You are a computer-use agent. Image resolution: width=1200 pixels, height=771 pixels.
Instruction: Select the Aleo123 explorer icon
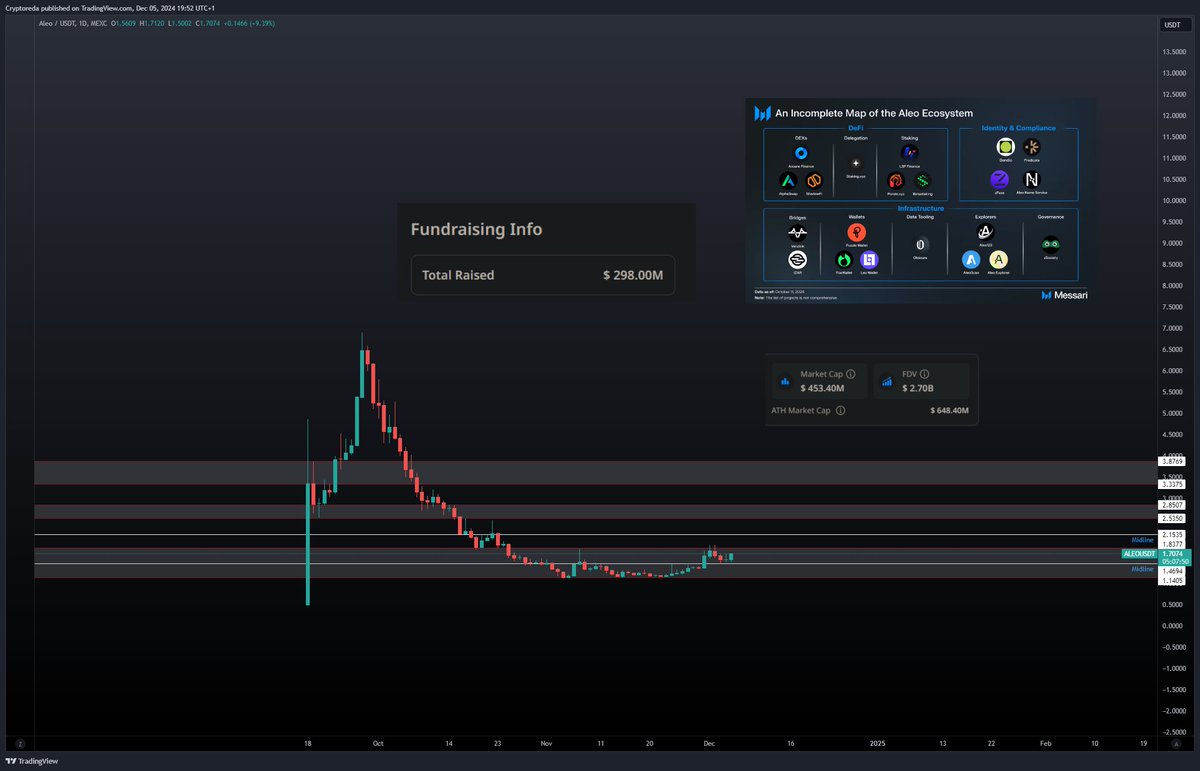[x=986, y=232]
